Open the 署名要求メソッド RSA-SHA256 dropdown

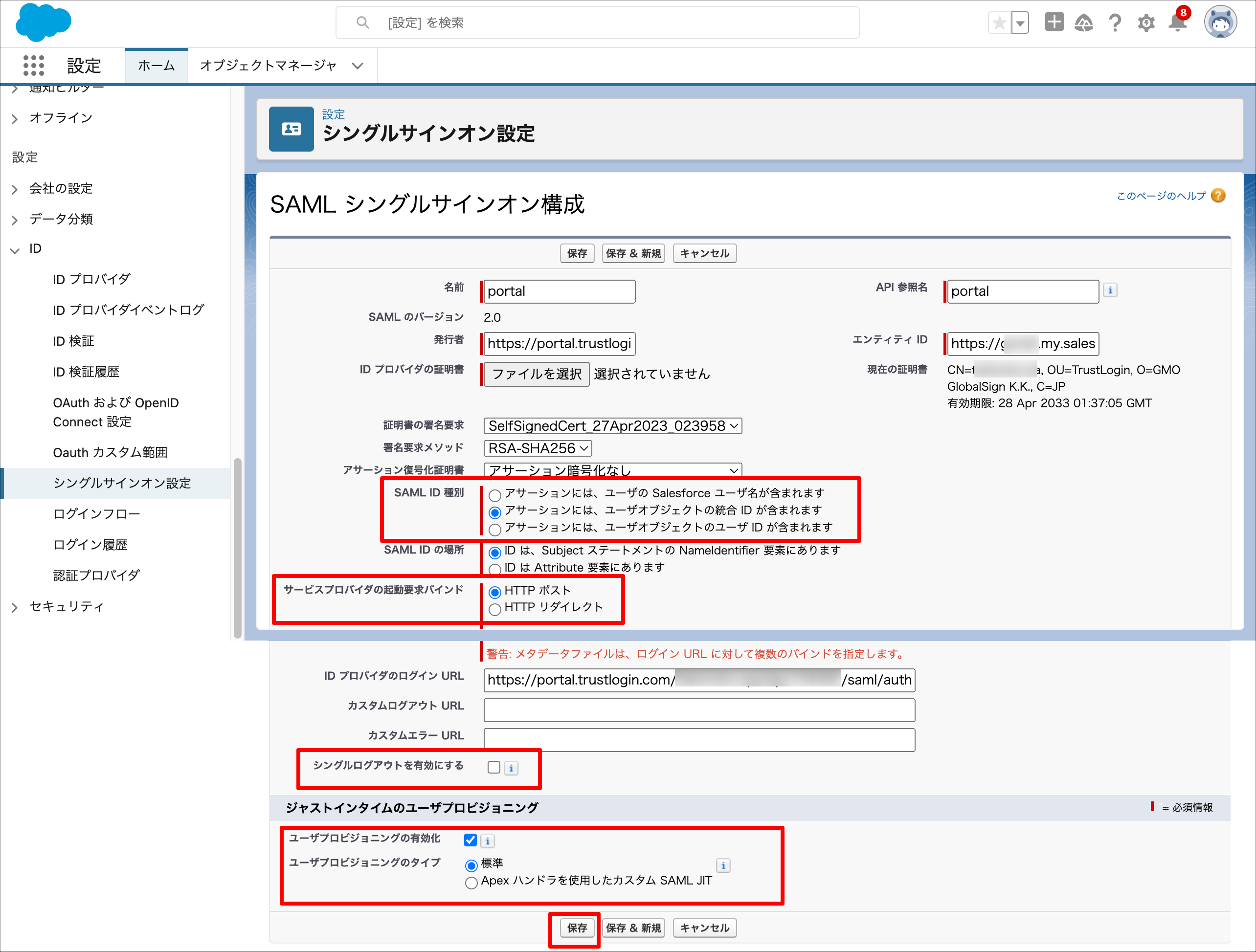538,448
